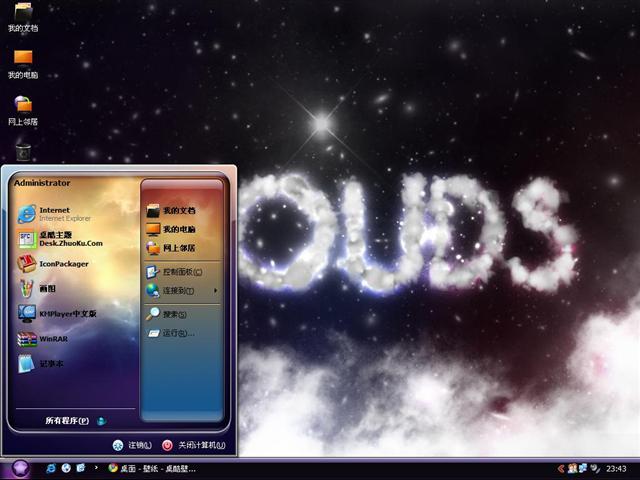Click the Administrator user name

point(42,183)
